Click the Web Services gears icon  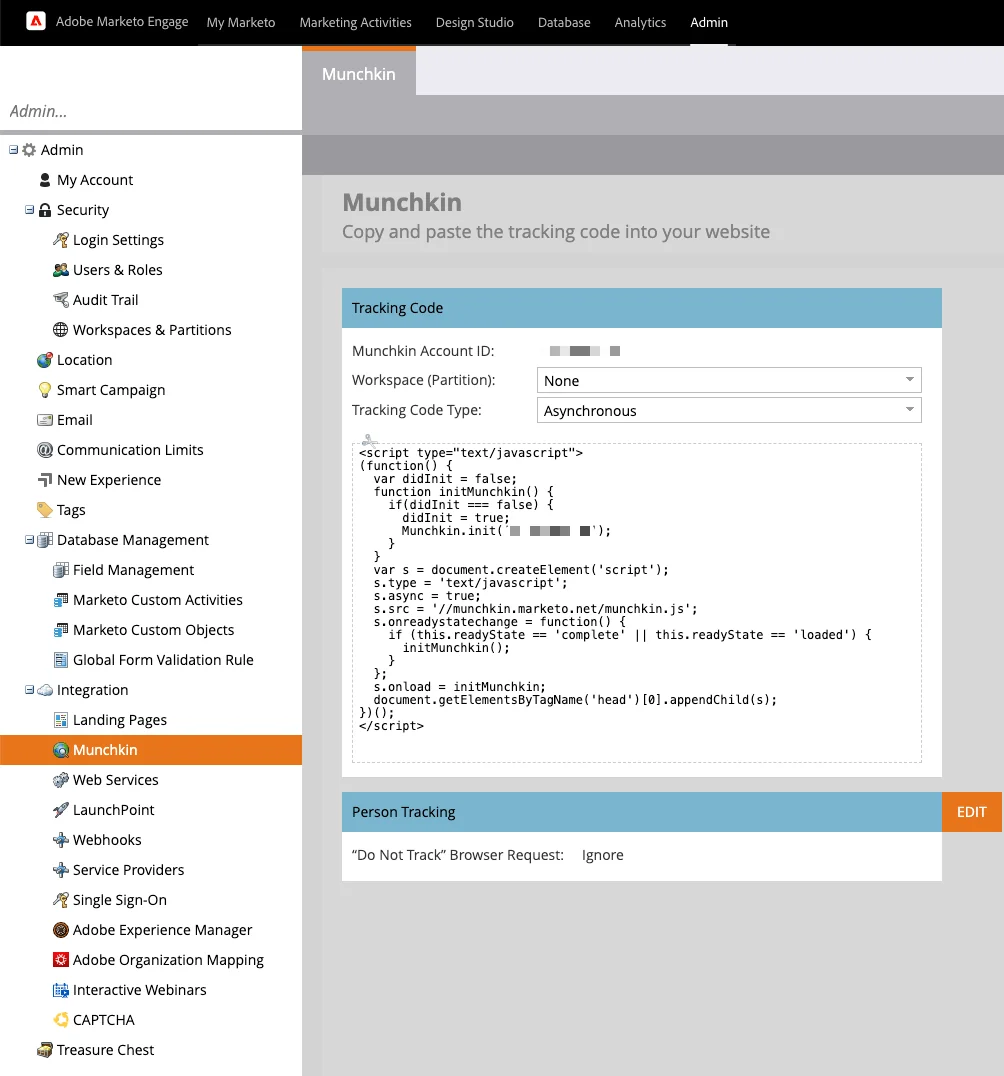pyautogui.click(x=60, y=780)
